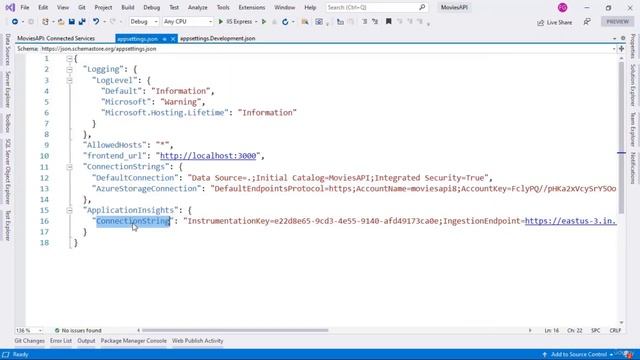Collapse the ConnectionStrings section at line 11

69,167
